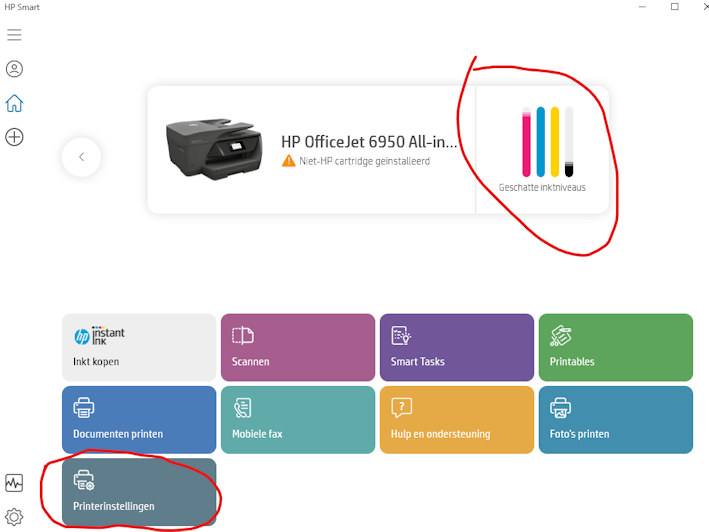Open Geschatte inktniveaus label

click(x=542, y=187)
